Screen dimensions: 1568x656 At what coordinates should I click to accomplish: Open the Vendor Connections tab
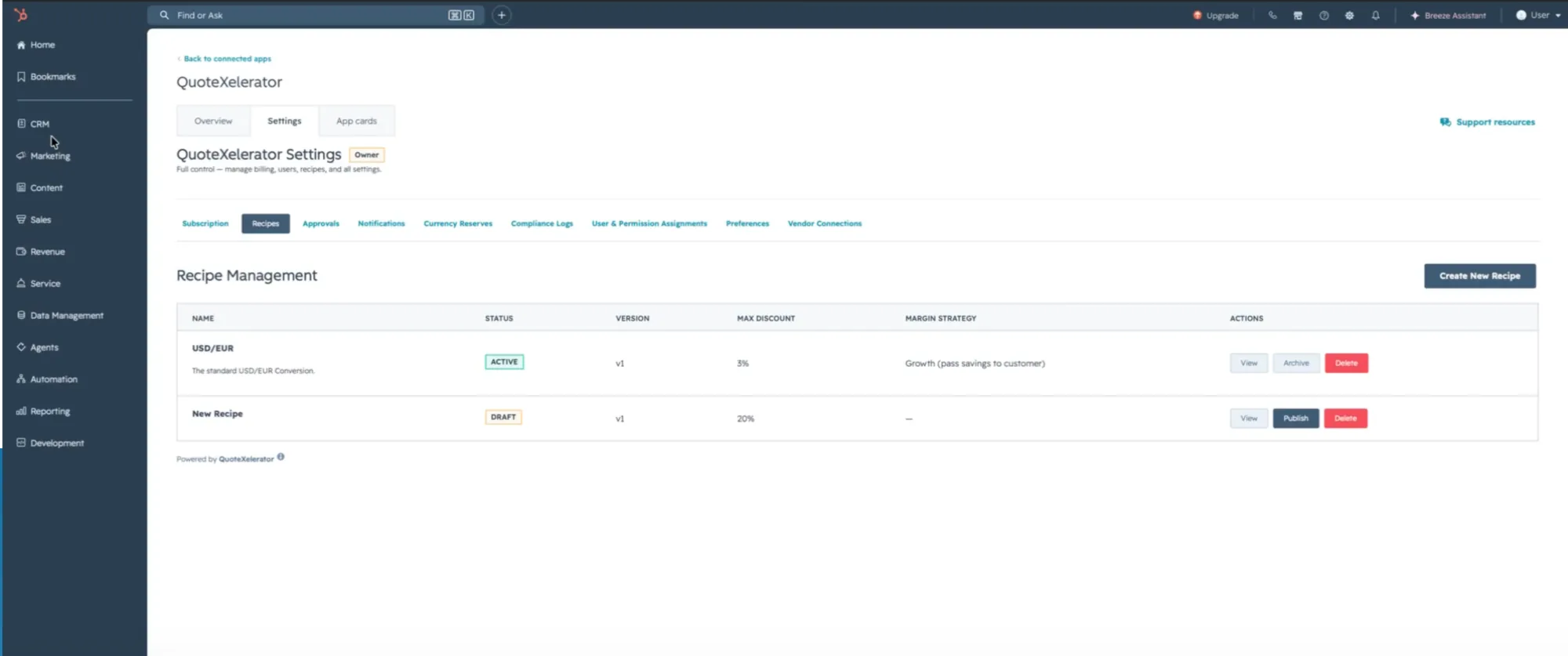coord(825,223)
